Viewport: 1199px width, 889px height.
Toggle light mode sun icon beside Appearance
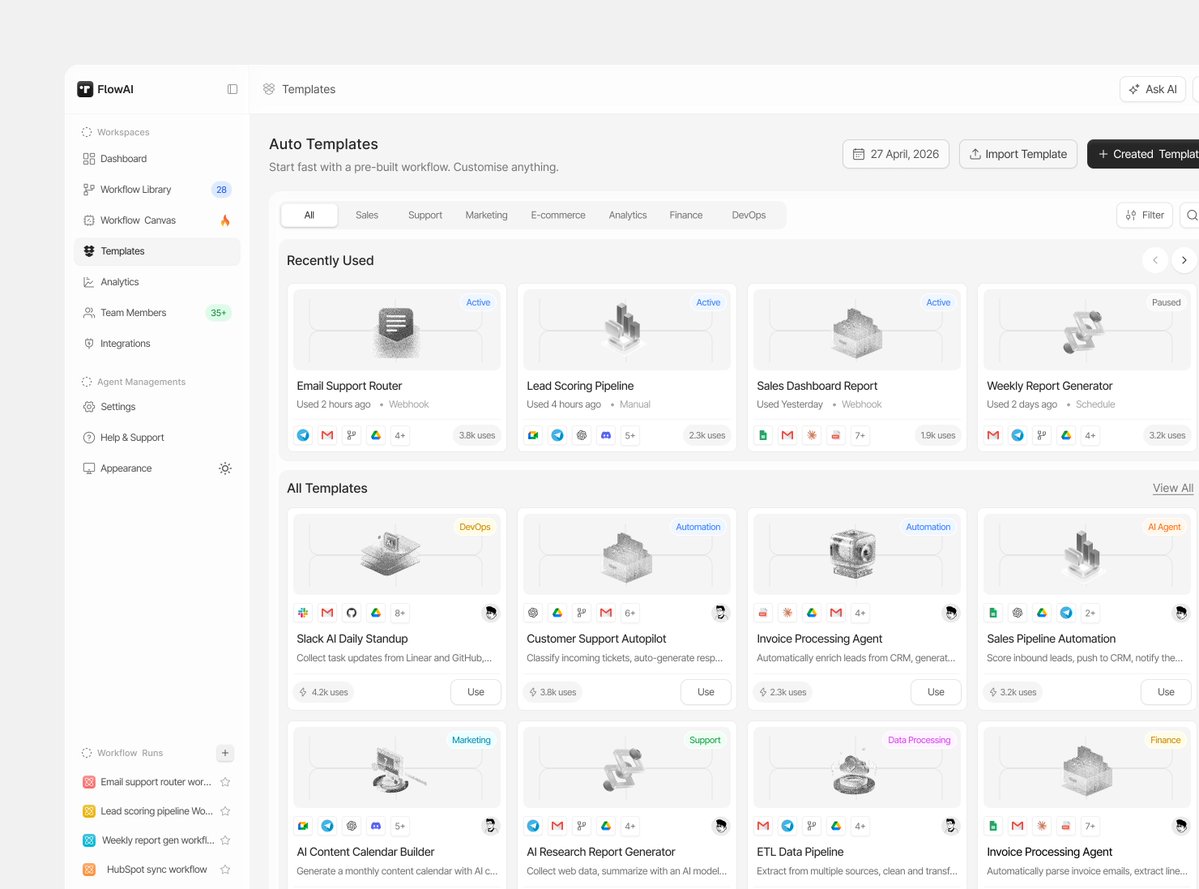[225, 469]
